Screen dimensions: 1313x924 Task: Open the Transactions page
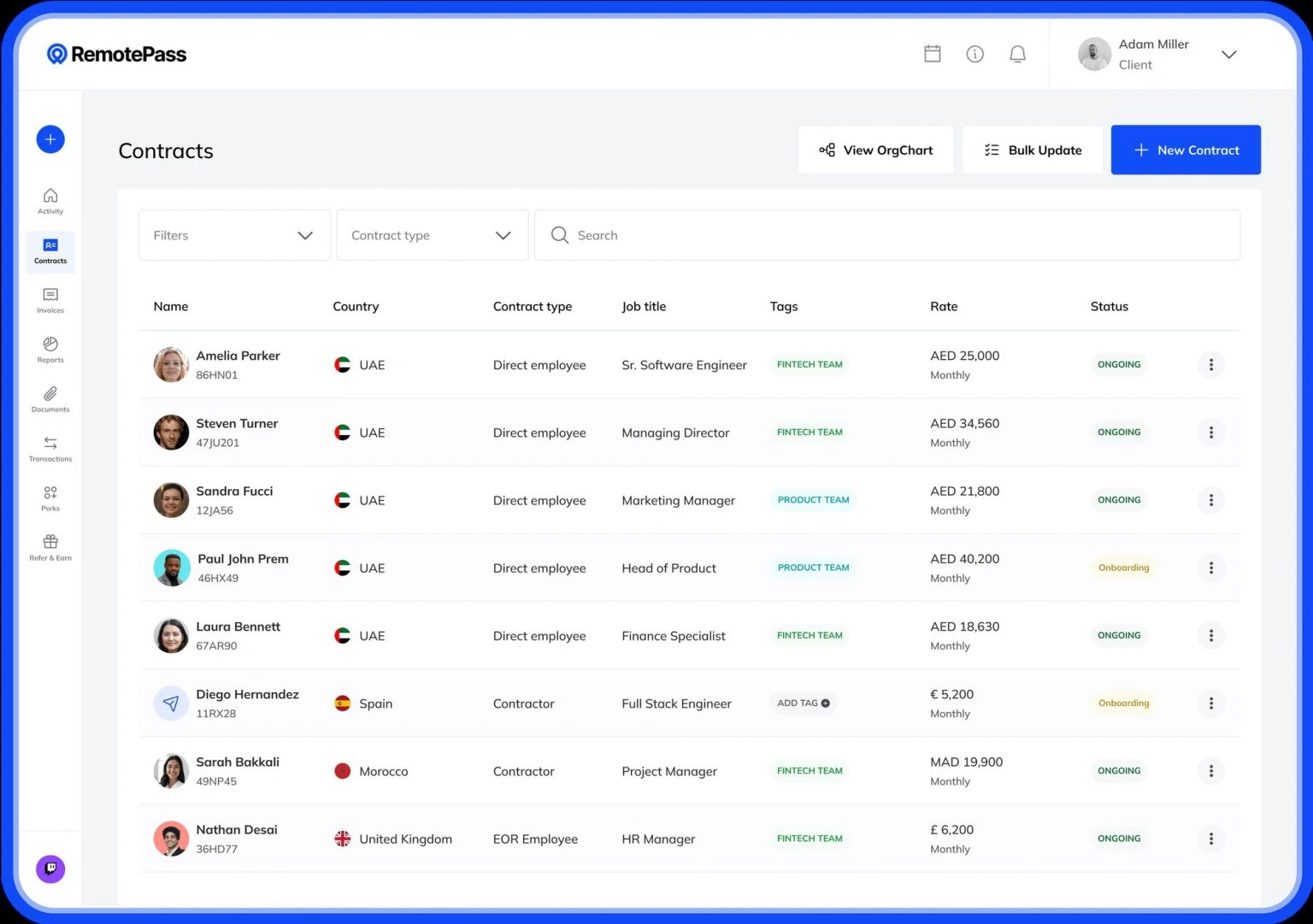[50, 449]
